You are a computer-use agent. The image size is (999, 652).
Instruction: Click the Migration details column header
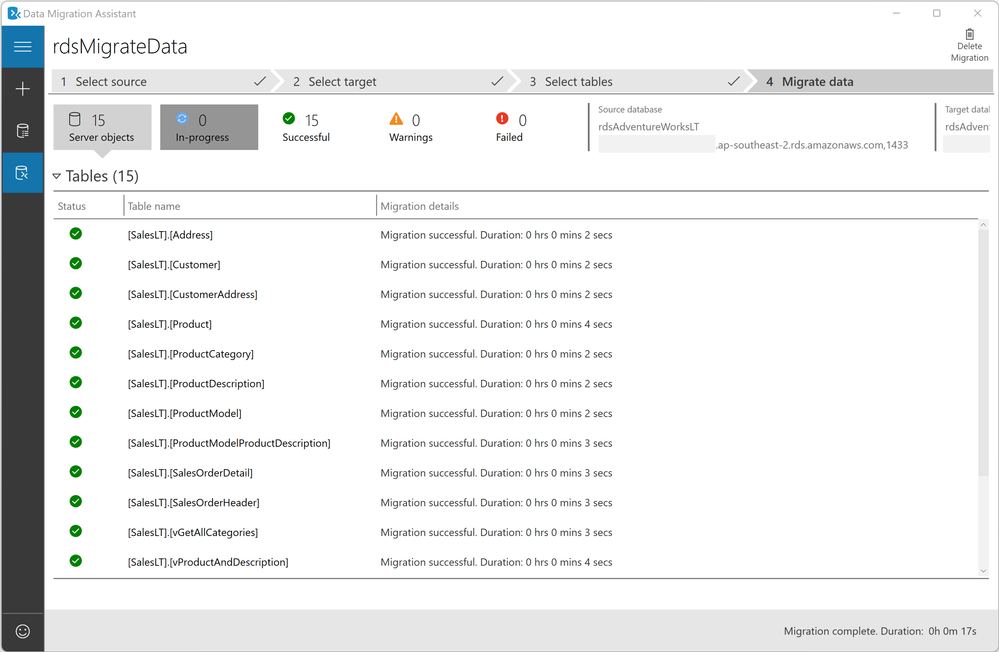click(x=419, y=206)
